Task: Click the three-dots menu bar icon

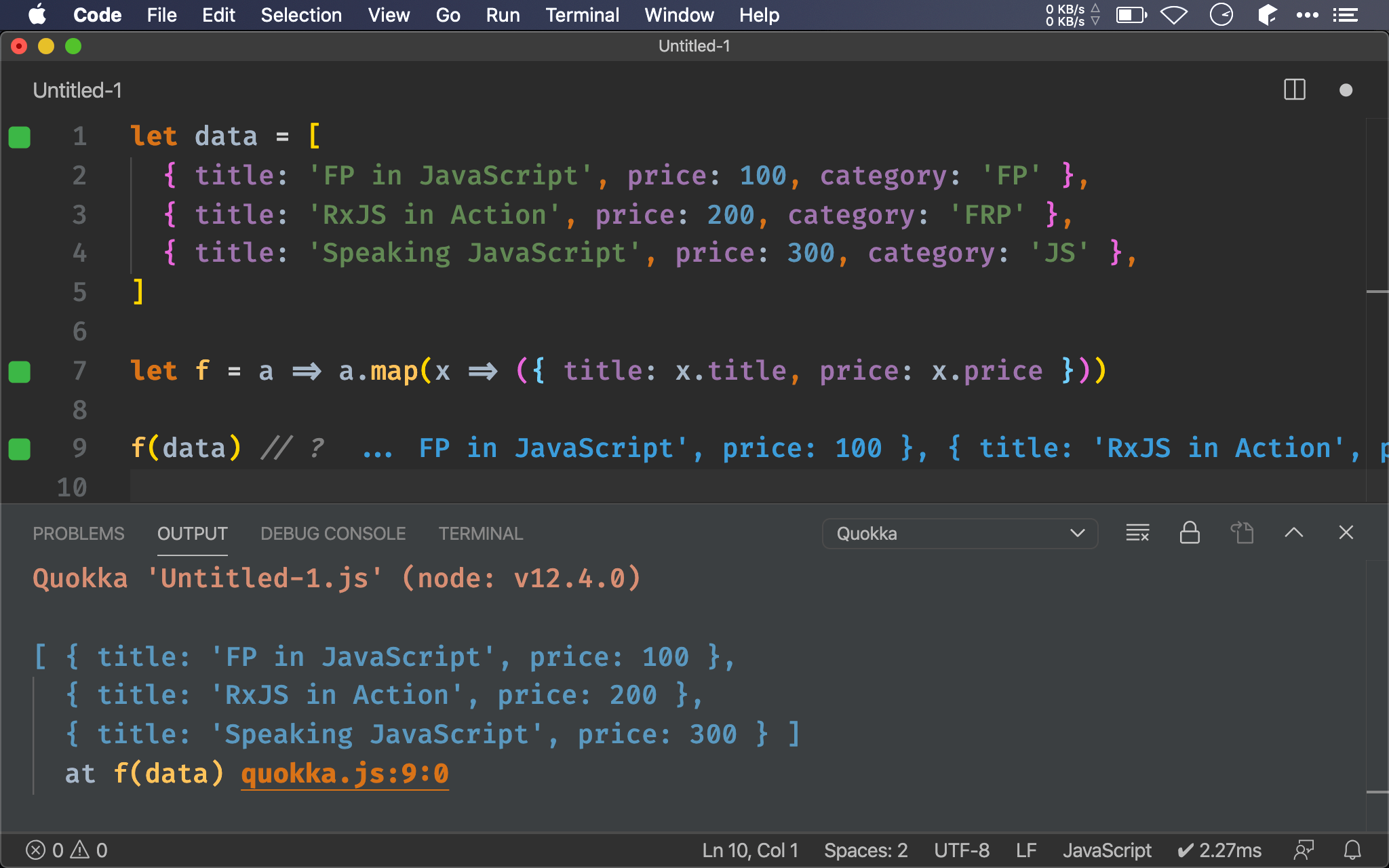Action: pyautogui.click(x=1307, y=15)
